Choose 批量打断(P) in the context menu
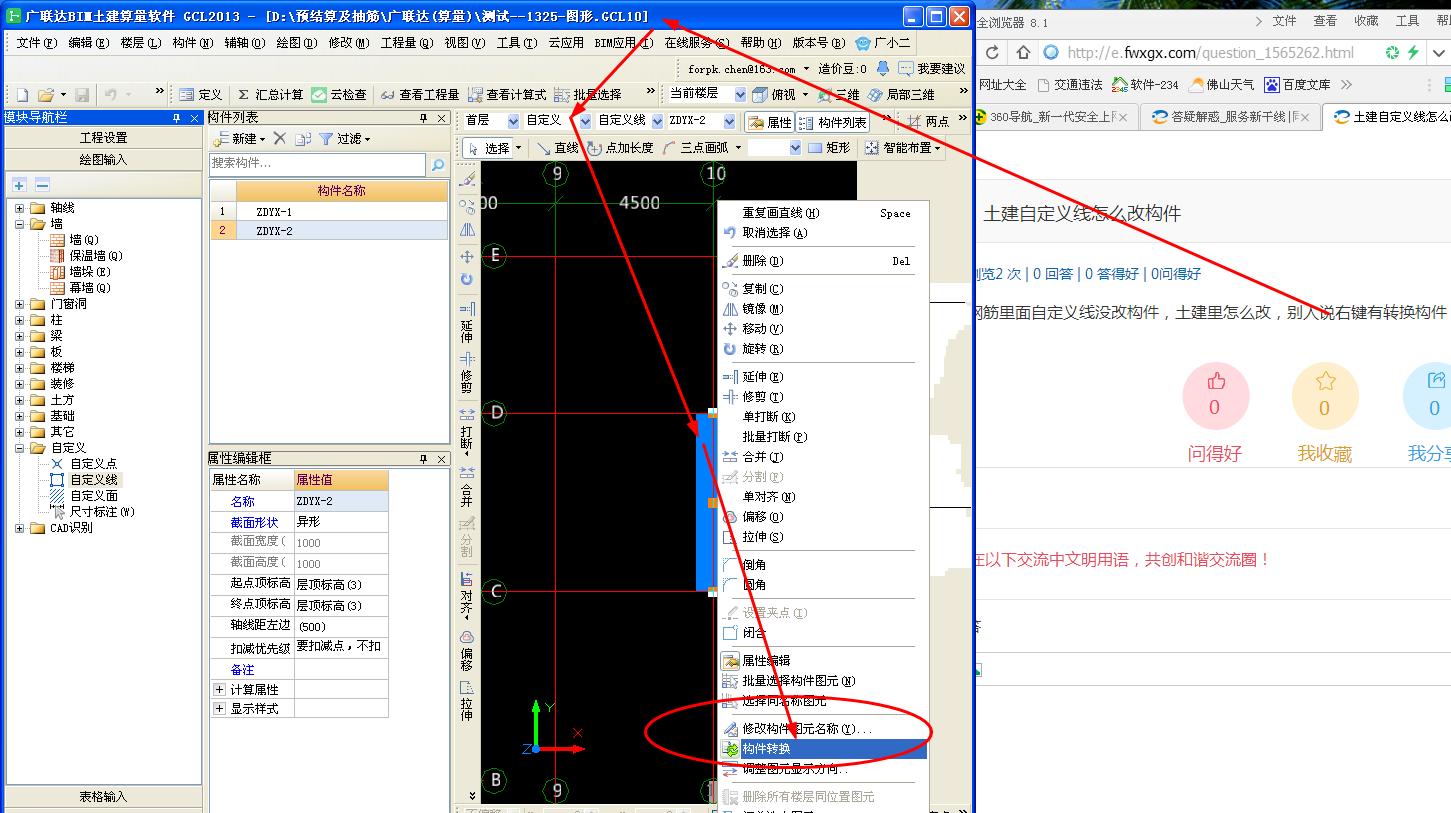This screenshot has height=813, width=1451. 823,437
